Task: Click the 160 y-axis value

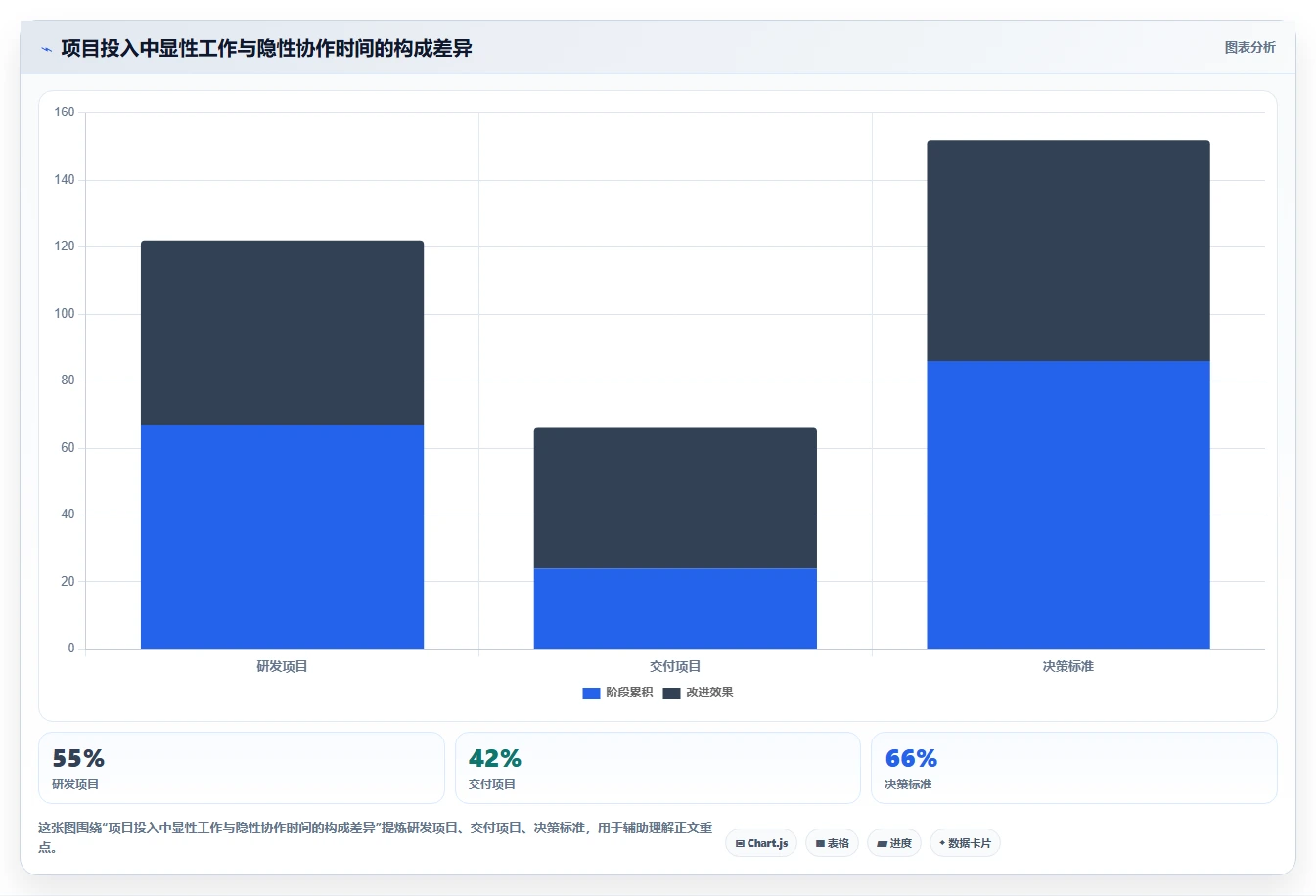Action: click(65, 112)
